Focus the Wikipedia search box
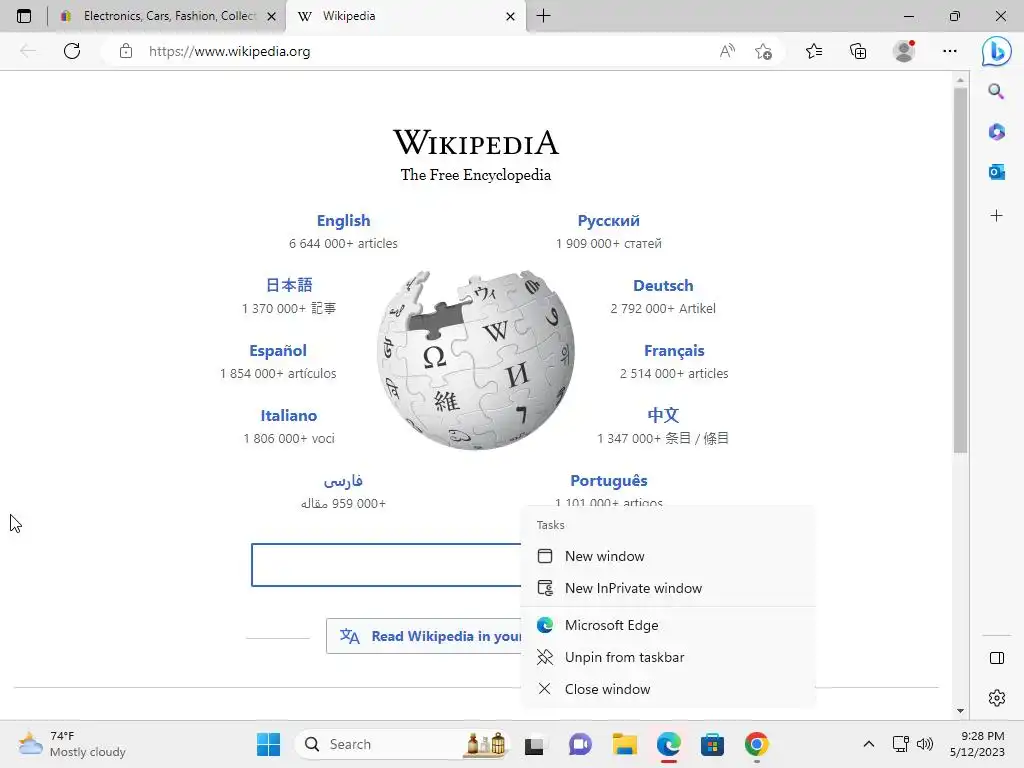The height and width of the screenshot is (768, 1024). pyautogui.click(x=387, y=565)
